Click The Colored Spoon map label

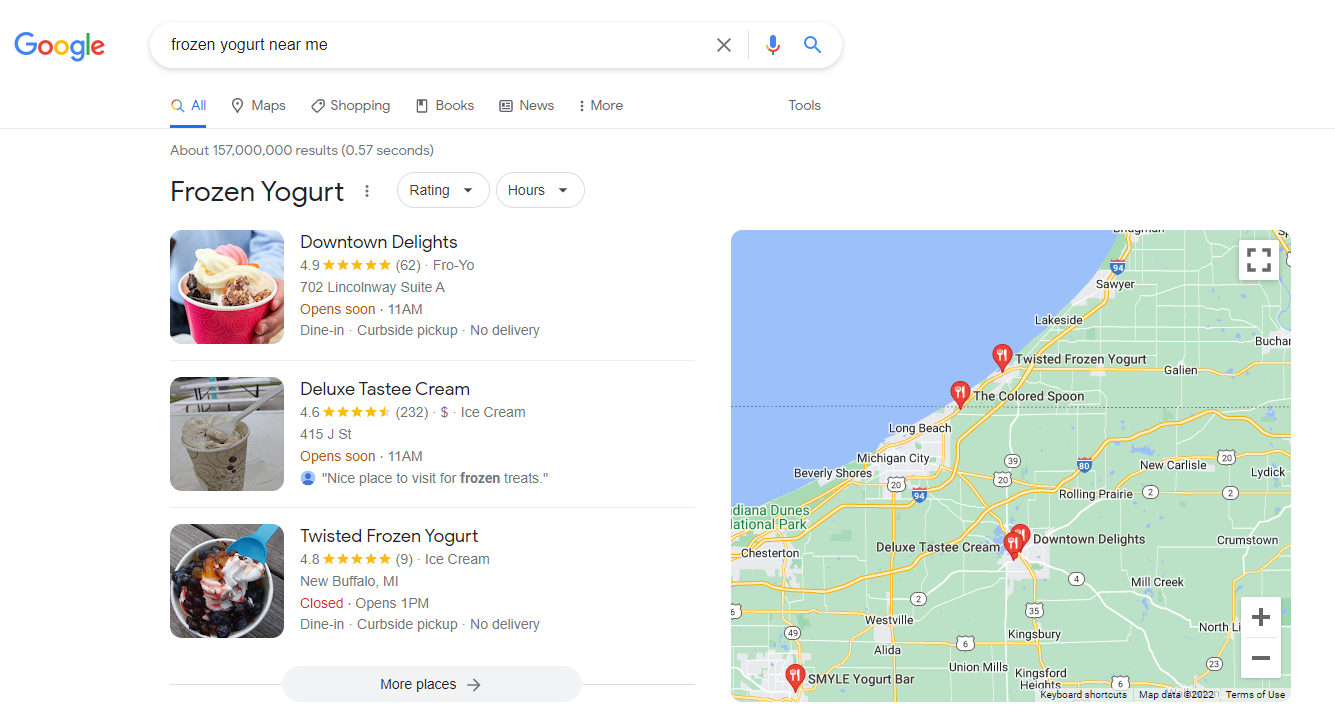click(x=1028, y=396)
